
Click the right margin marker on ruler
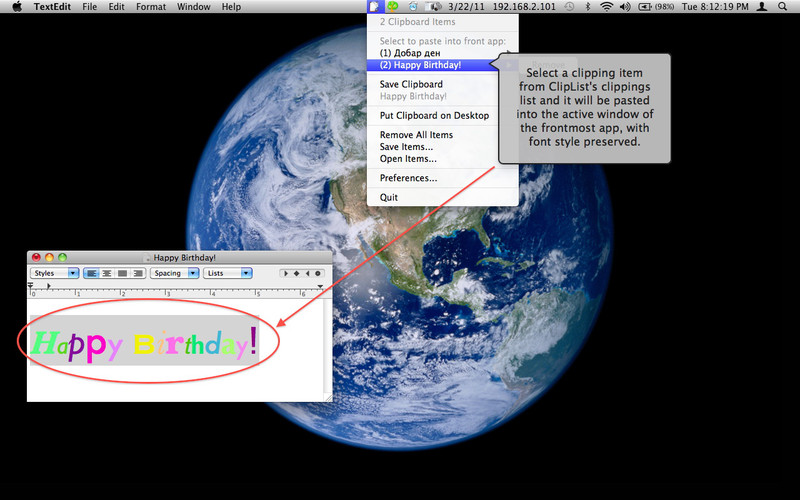coord(320,287)
